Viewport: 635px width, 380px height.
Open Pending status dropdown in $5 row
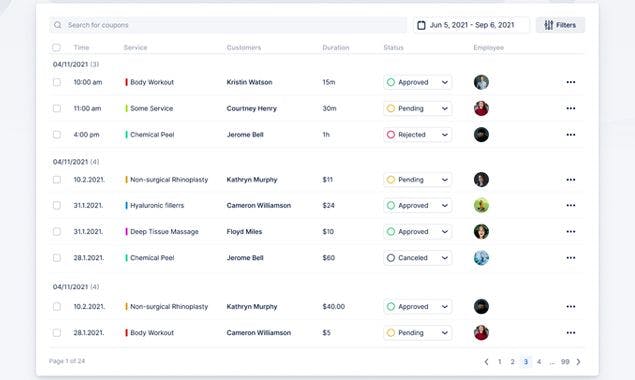click(418, 333)
